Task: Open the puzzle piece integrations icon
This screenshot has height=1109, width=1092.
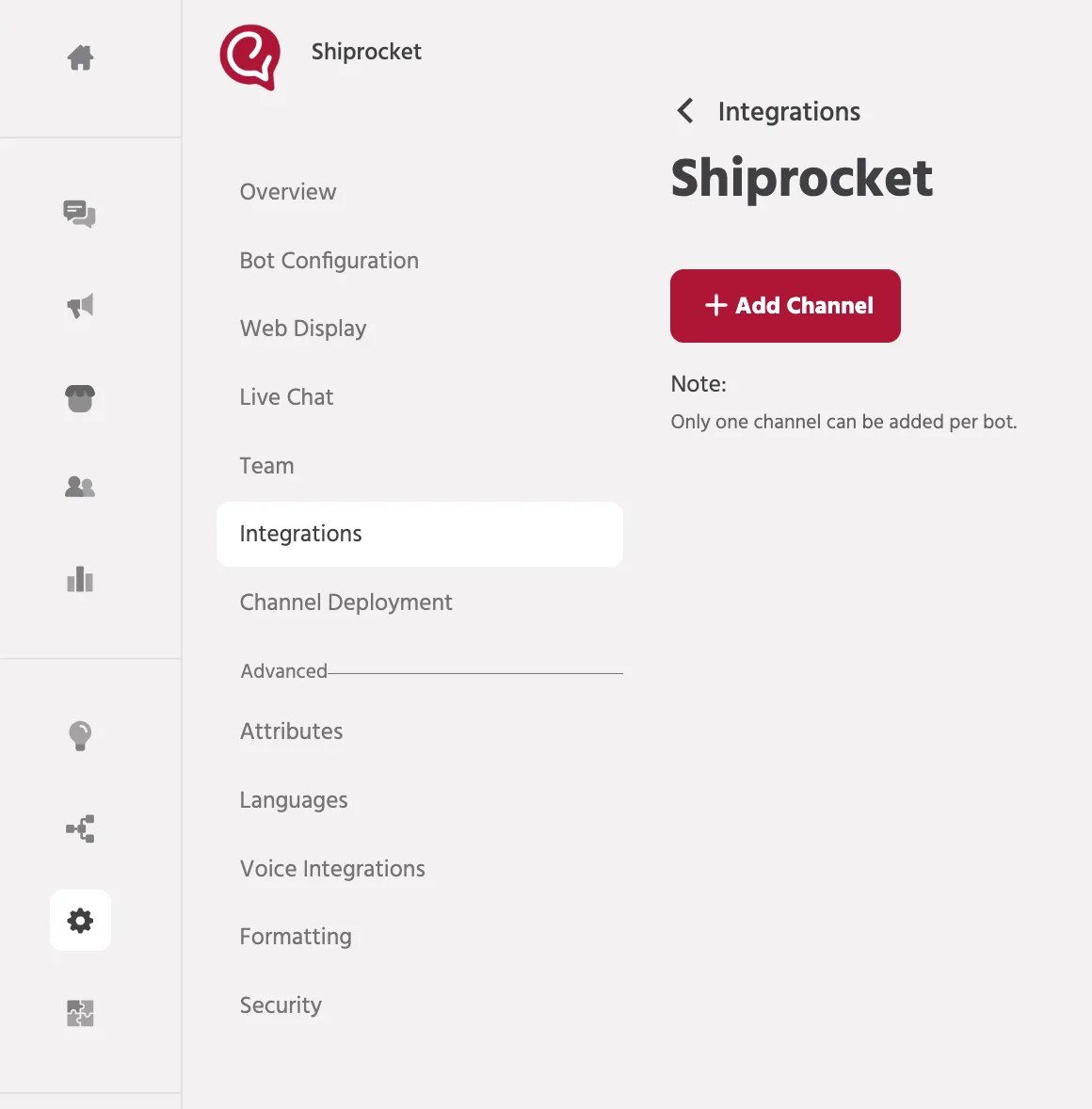Action: pyautogui.click(x=80, y=1013)
